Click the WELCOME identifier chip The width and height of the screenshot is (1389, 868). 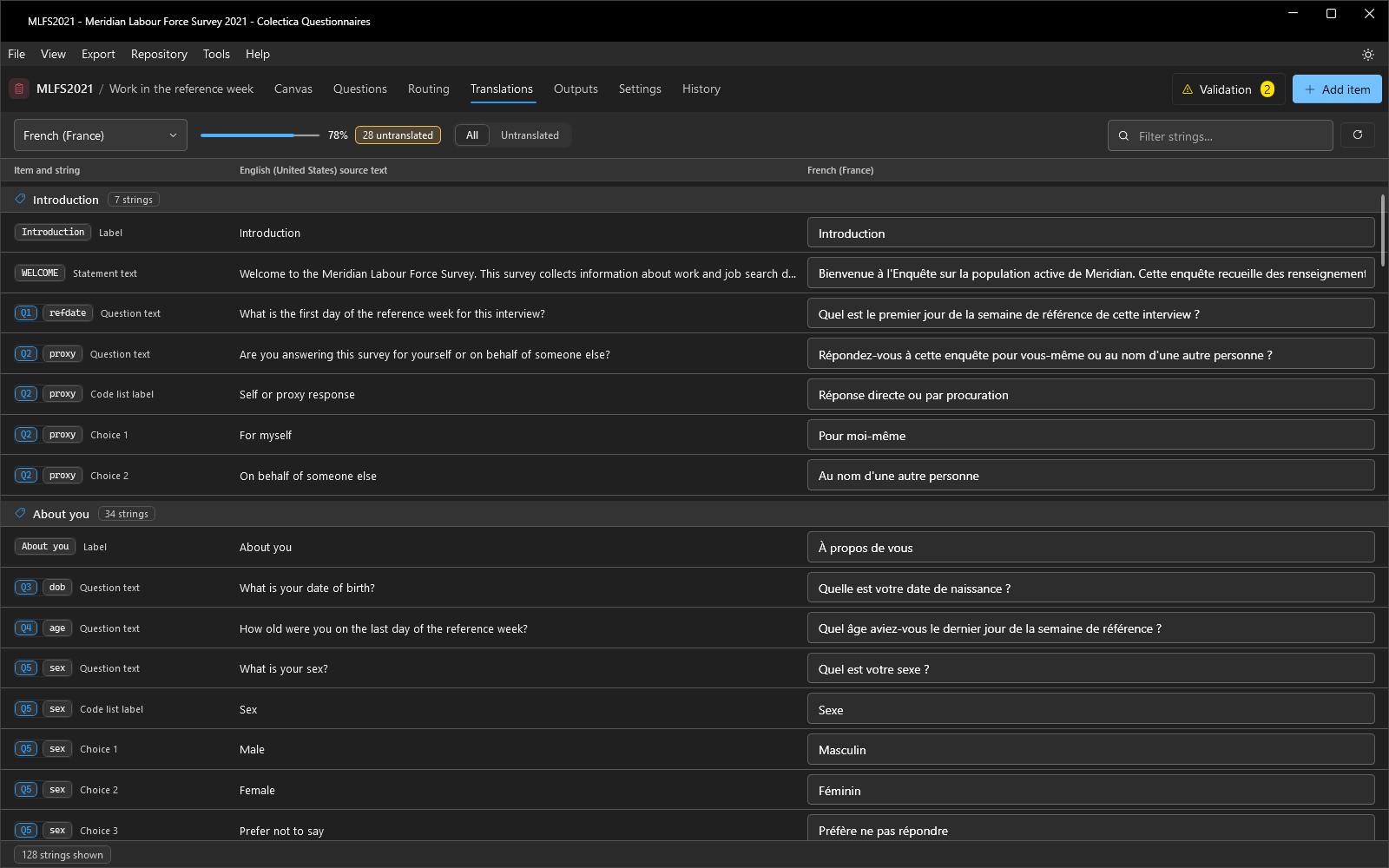pos(40,273)
